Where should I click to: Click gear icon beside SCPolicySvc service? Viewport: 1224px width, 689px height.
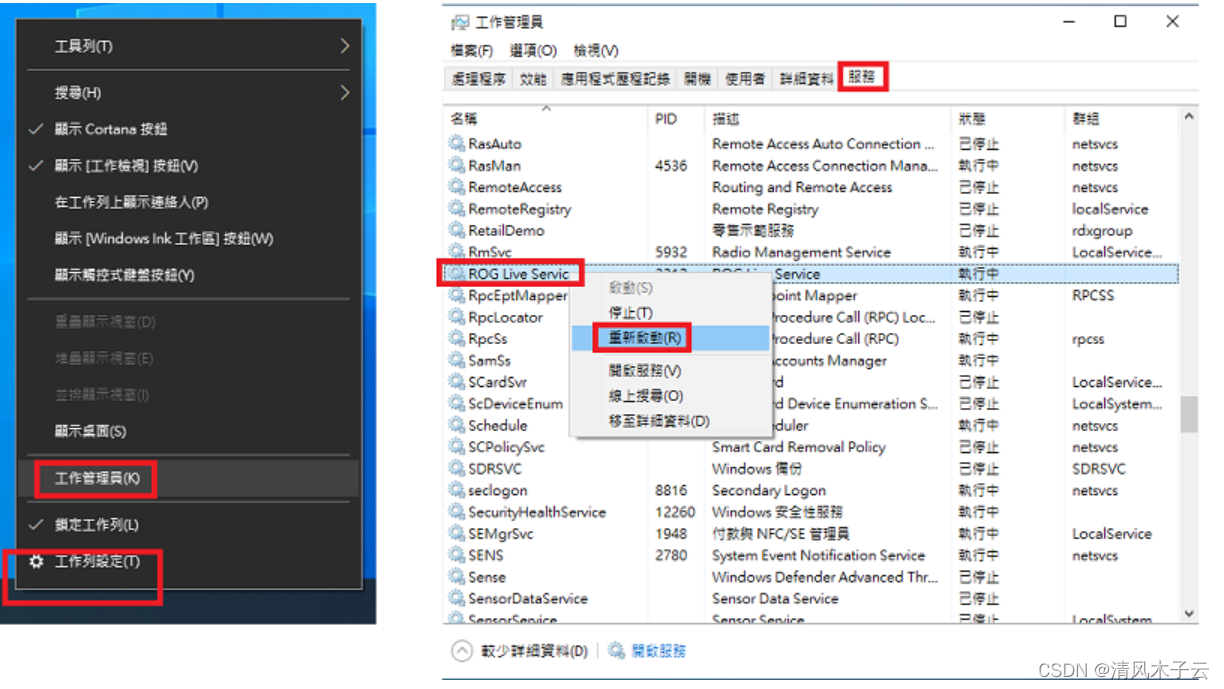457,447
